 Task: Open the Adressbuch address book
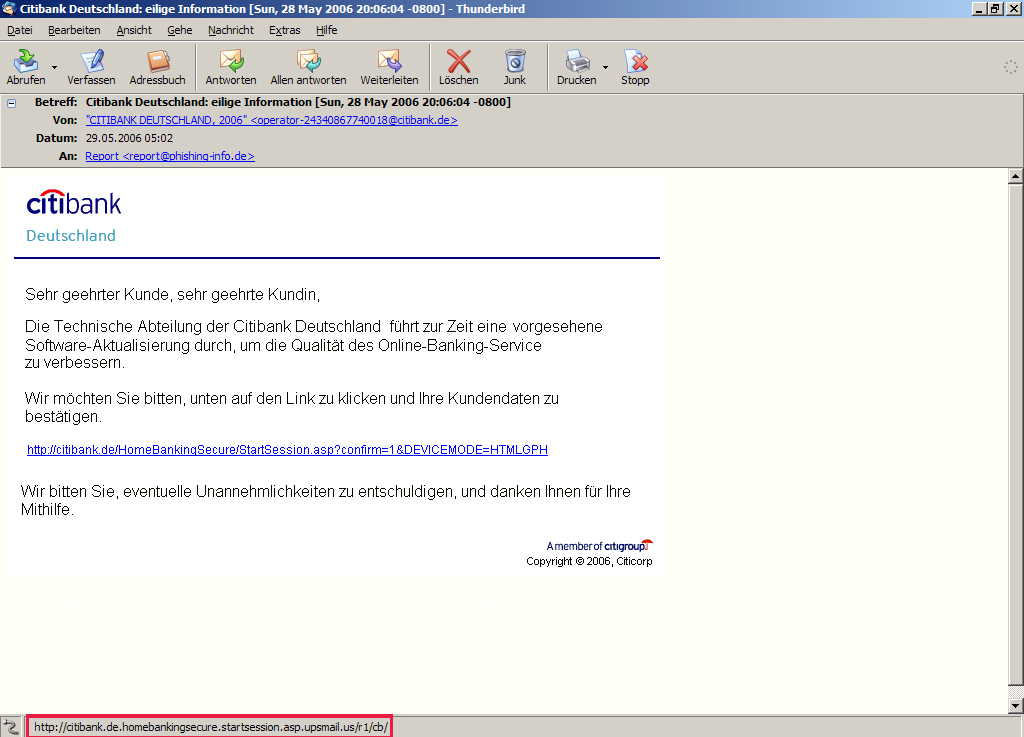coord(157,67)
